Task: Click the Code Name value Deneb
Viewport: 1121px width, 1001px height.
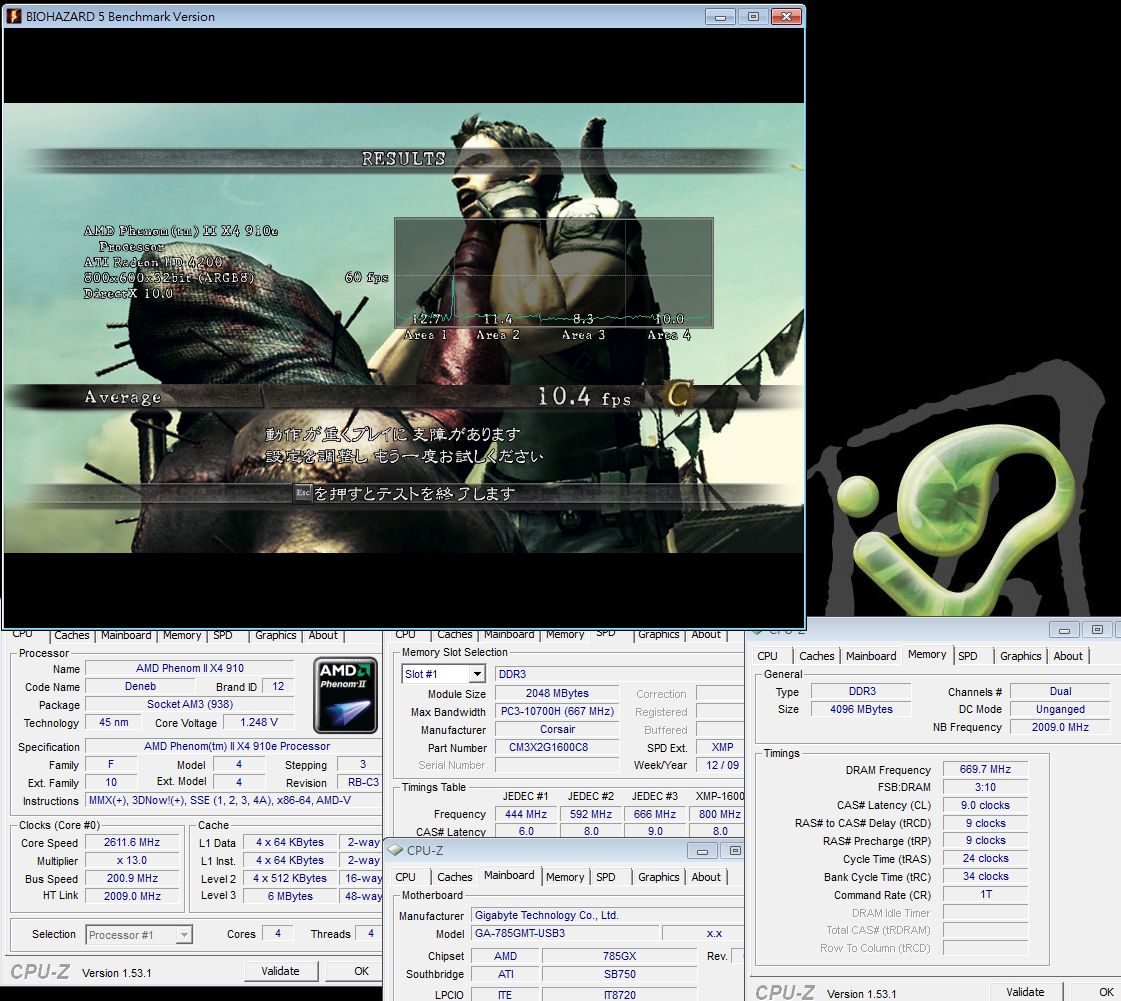Action: (140, 686)
